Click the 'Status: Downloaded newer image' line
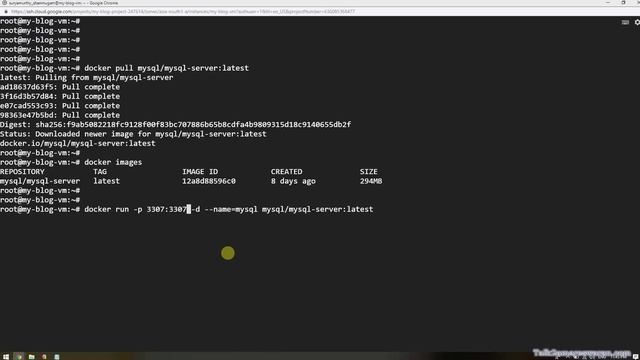Screen dimensions: 640x360 133,134
